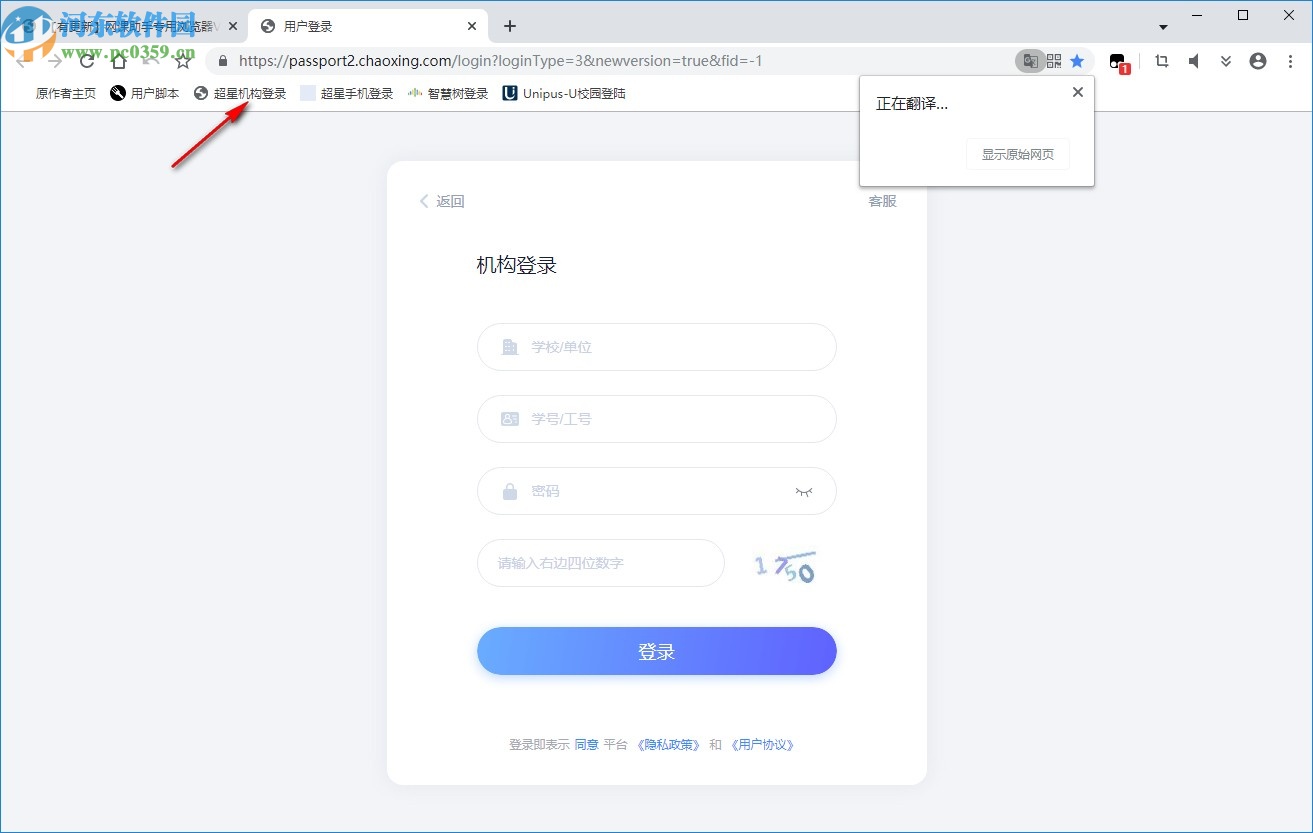The height and width of the screenshot is (833, 1313).
Task: Bookmark the page via the star icon
Action: (x=1078, y=61)
